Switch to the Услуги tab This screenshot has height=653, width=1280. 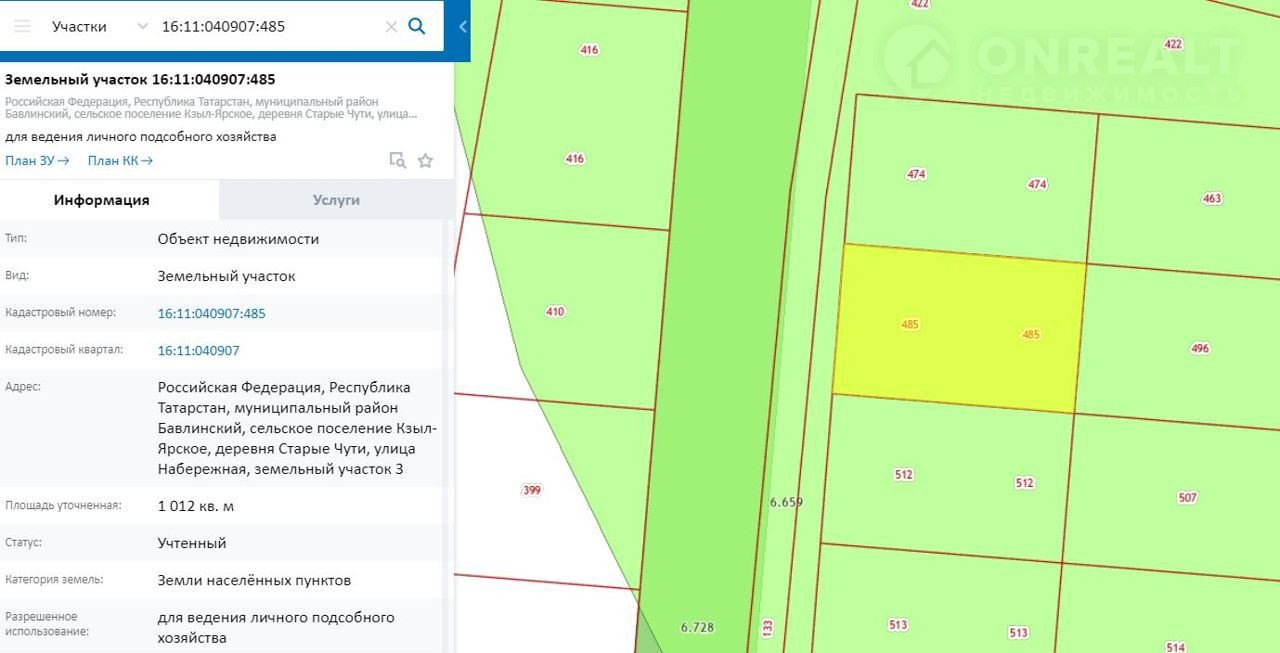tap(336, 200)
